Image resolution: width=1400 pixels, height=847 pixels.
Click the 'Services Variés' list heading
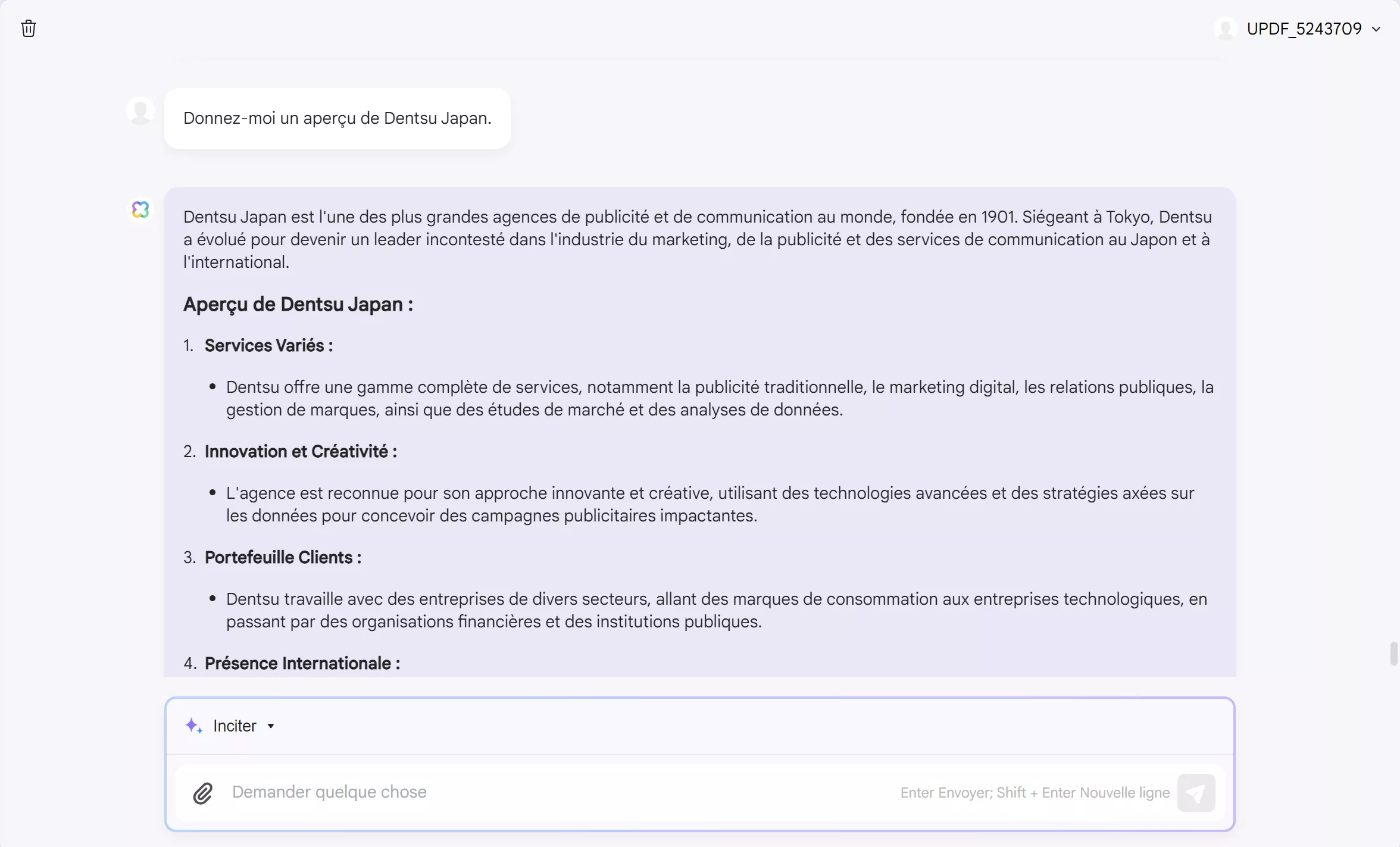pyautogui.click(x=268, y=345)
